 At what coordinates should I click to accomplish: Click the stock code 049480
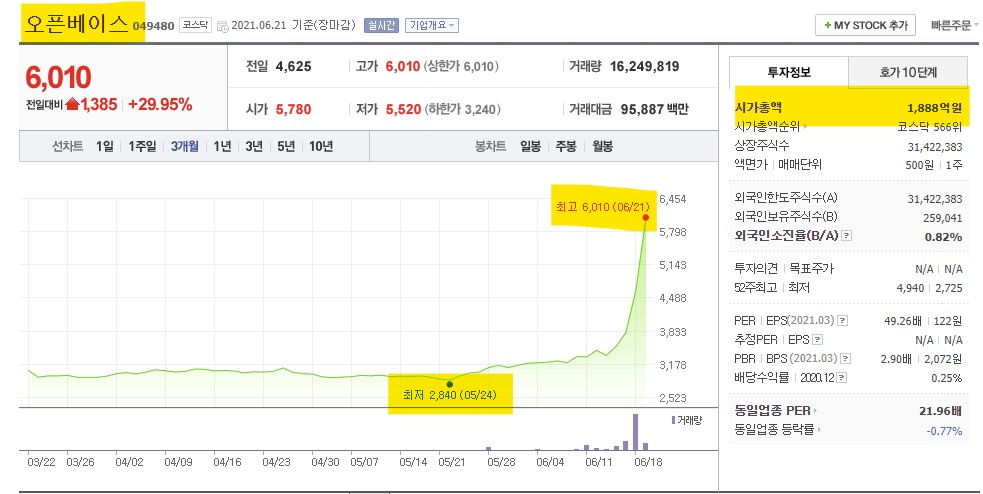tap(154, 26)
